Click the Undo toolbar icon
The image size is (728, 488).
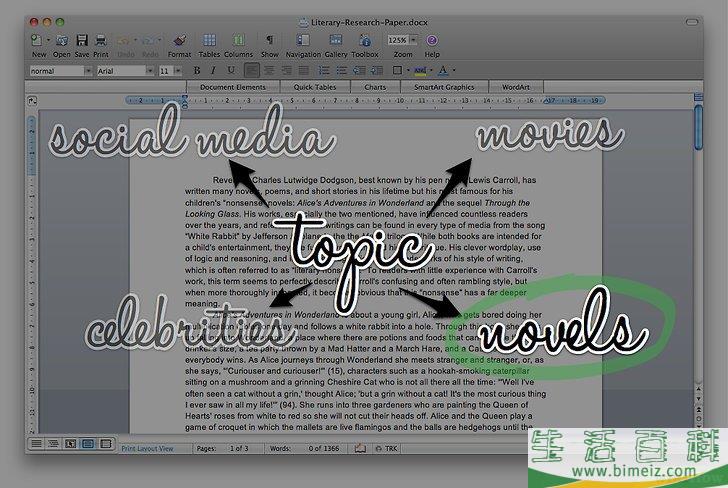124,41
